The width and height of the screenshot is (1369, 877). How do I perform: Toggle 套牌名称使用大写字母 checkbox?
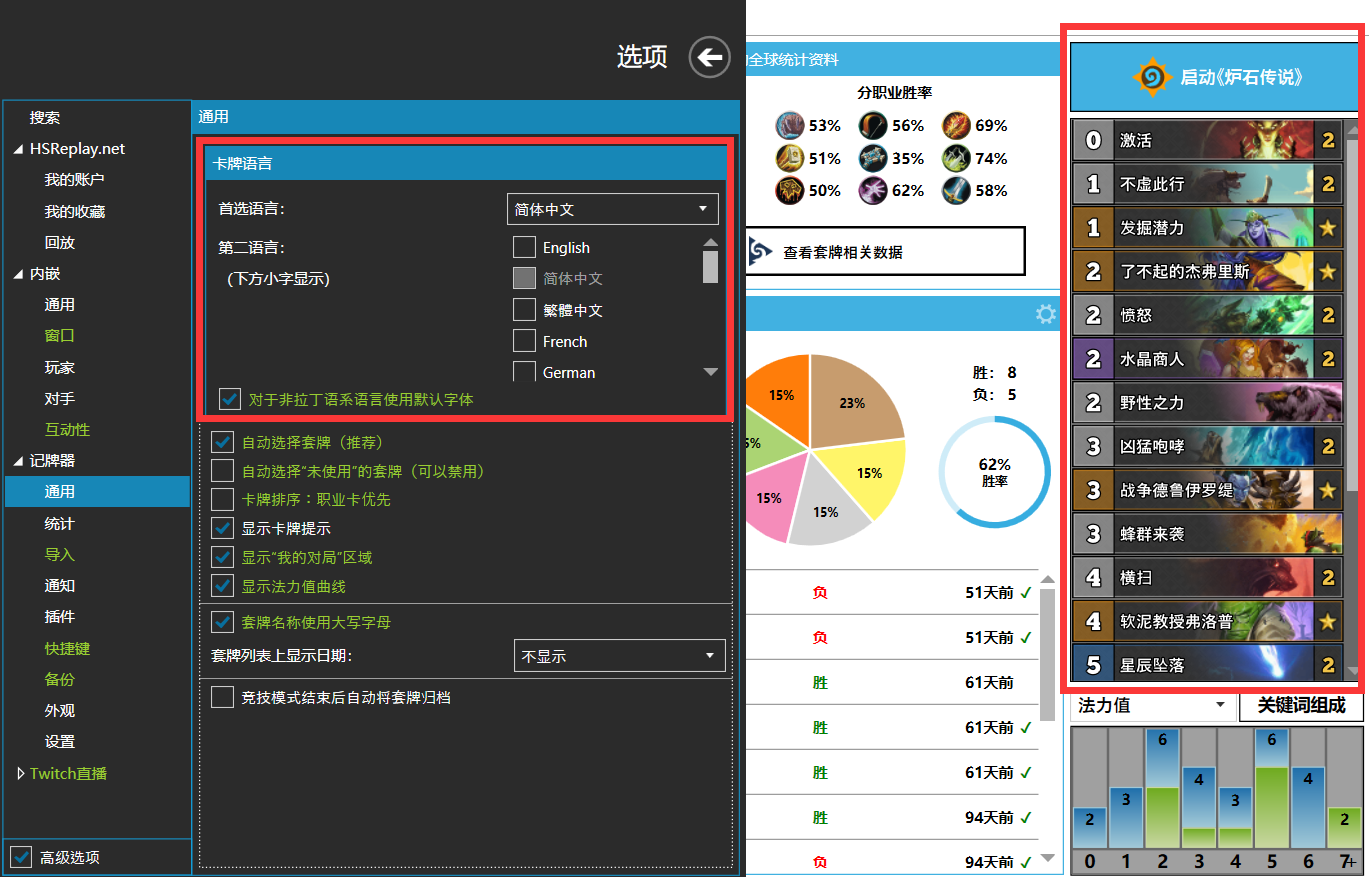pyautogui.click(x=222, y=622)
